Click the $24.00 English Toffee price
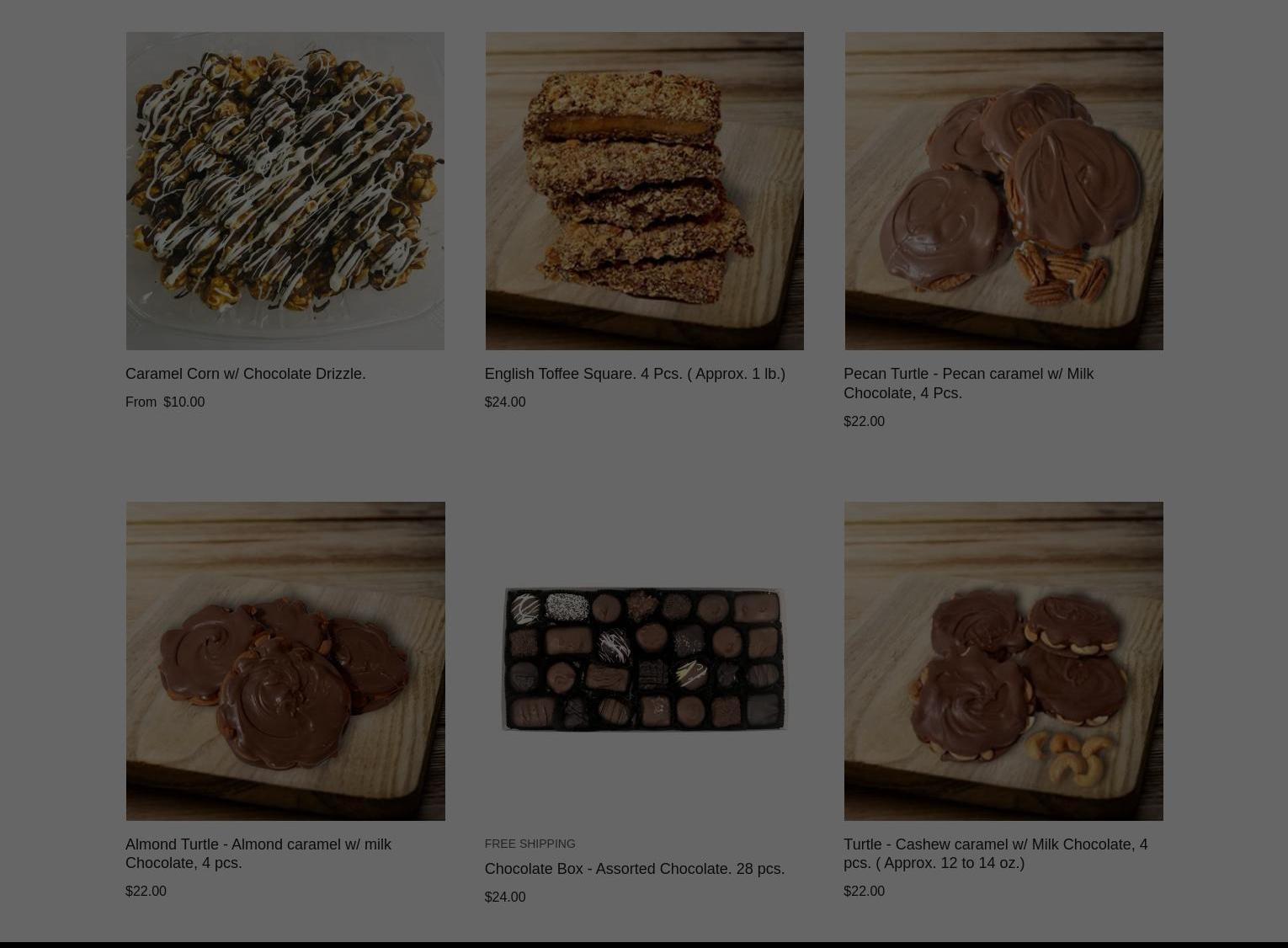This screenshot has height=948, width=1288. pos(505,402)
